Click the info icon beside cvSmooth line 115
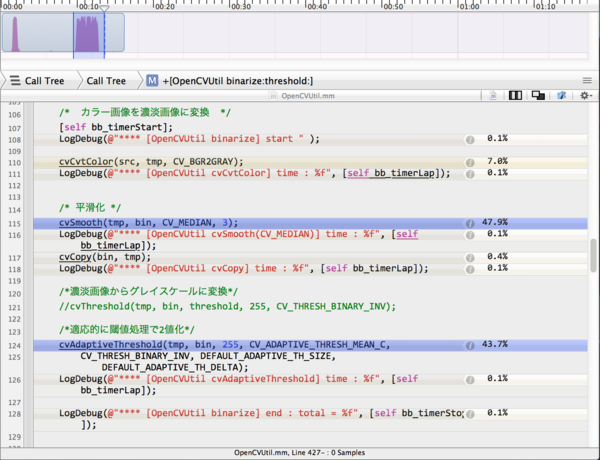The width and height of the screenshot is (600, 460). [x=470, y=223]
